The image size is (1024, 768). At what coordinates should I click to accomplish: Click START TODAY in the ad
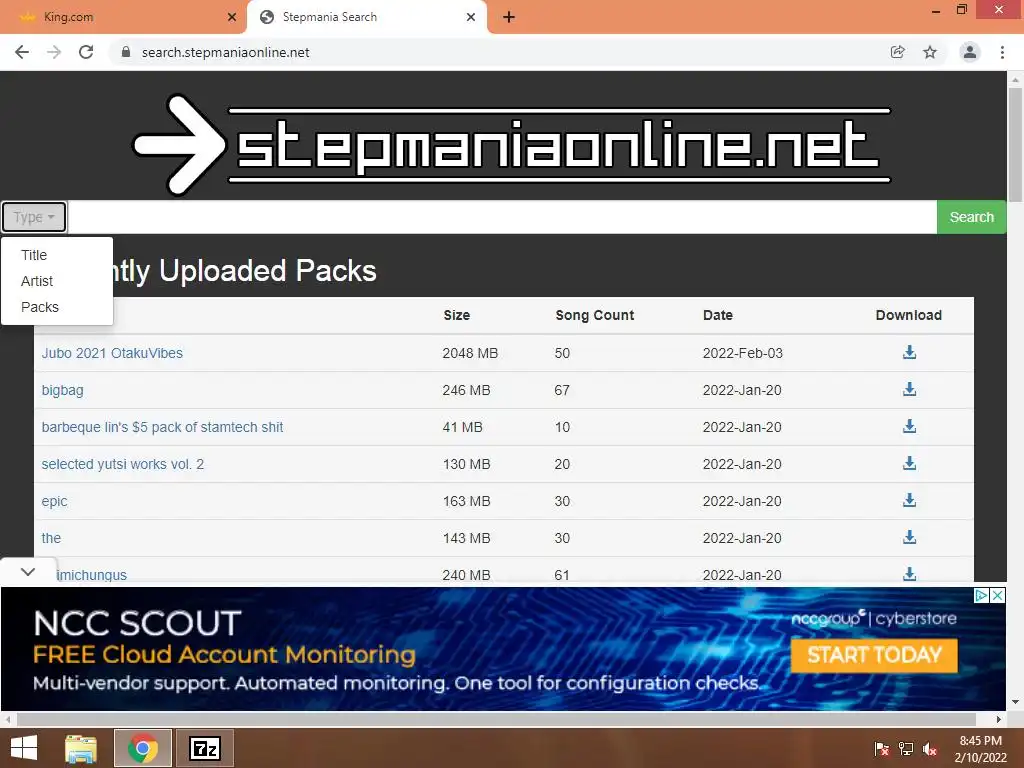pyautogui.click(x=874, y=655)
